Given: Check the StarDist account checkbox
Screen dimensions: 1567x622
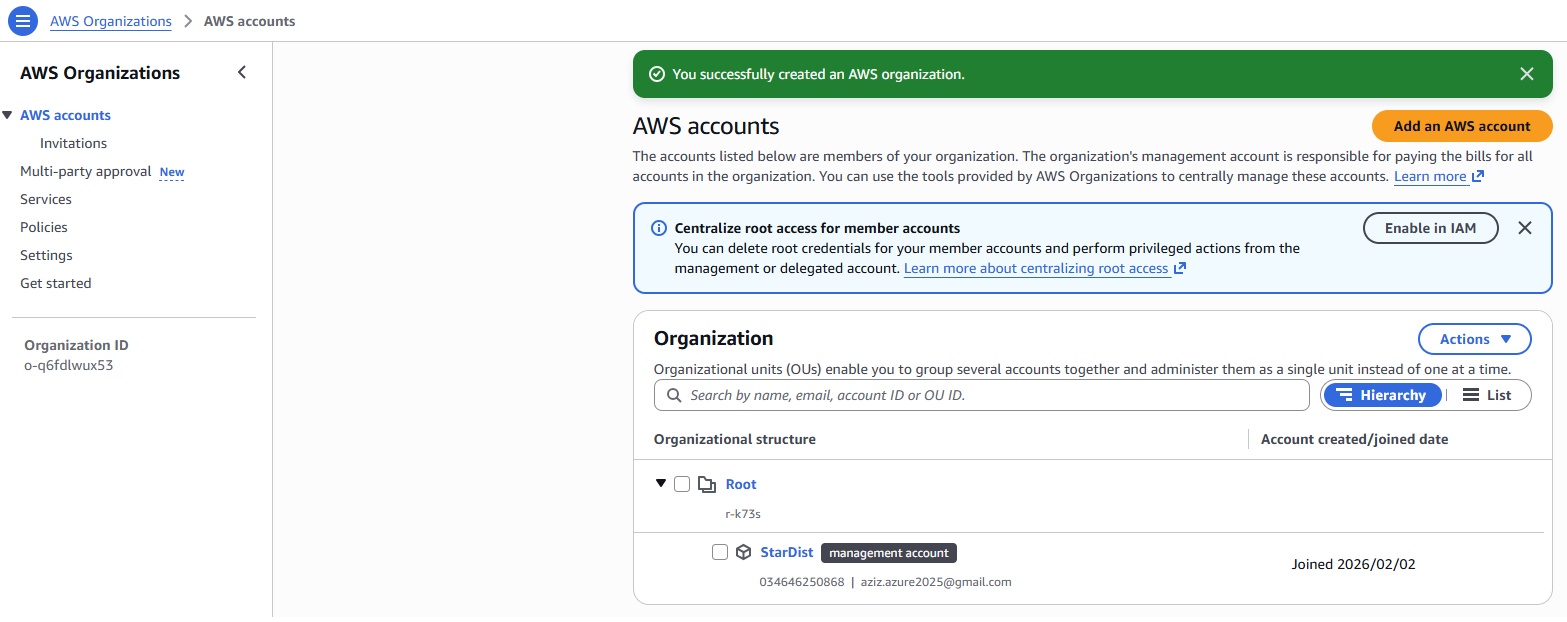Looking at the screenshot, I should [720, 552].
